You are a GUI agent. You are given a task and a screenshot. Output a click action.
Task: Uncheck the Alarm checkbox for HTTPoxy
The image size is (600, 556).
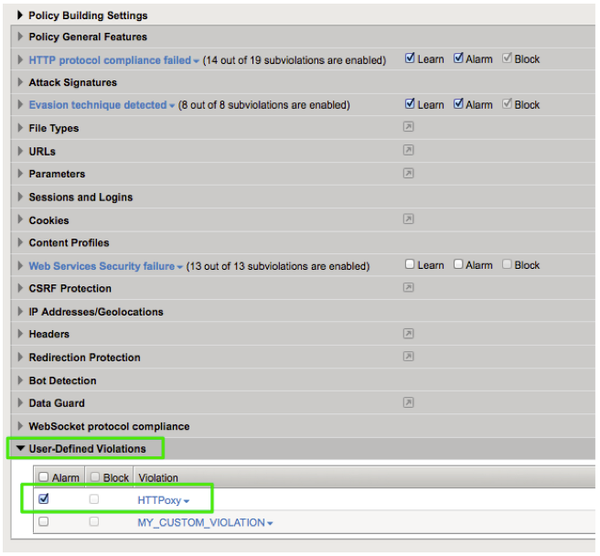click(x=43, y=499)
